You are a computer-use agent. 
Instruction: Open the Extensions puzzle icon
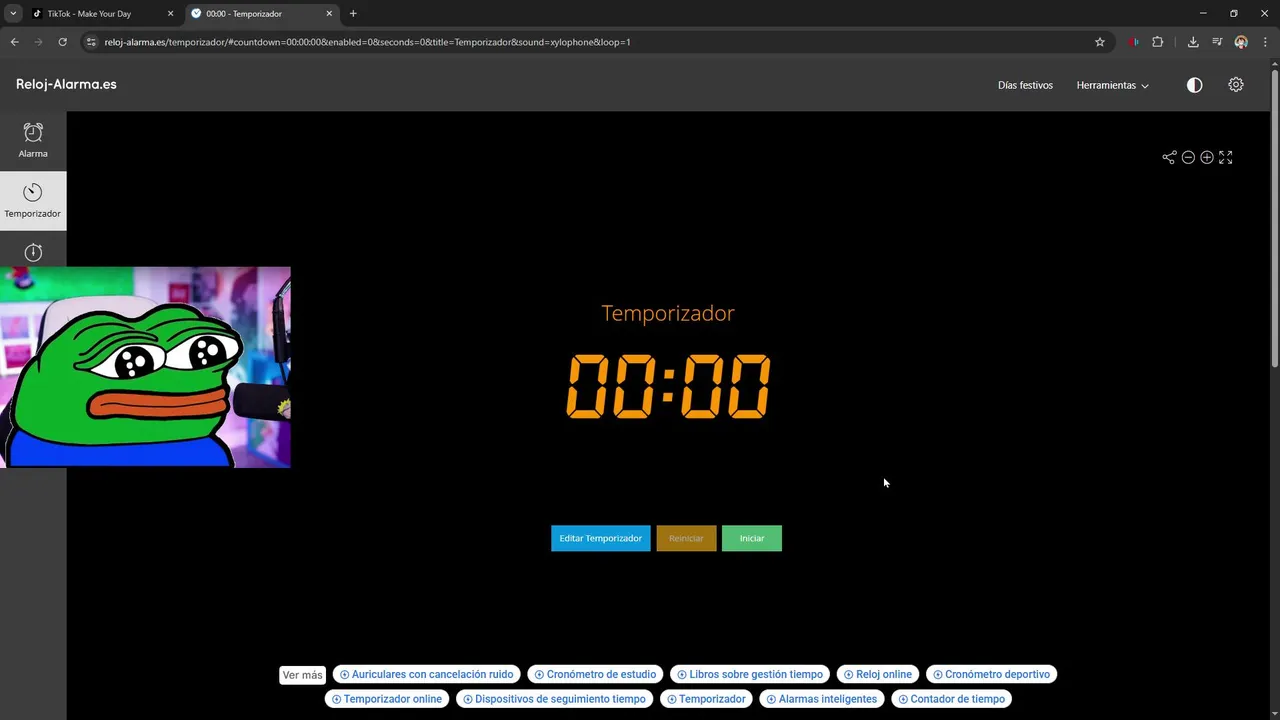click(1158, 42)
